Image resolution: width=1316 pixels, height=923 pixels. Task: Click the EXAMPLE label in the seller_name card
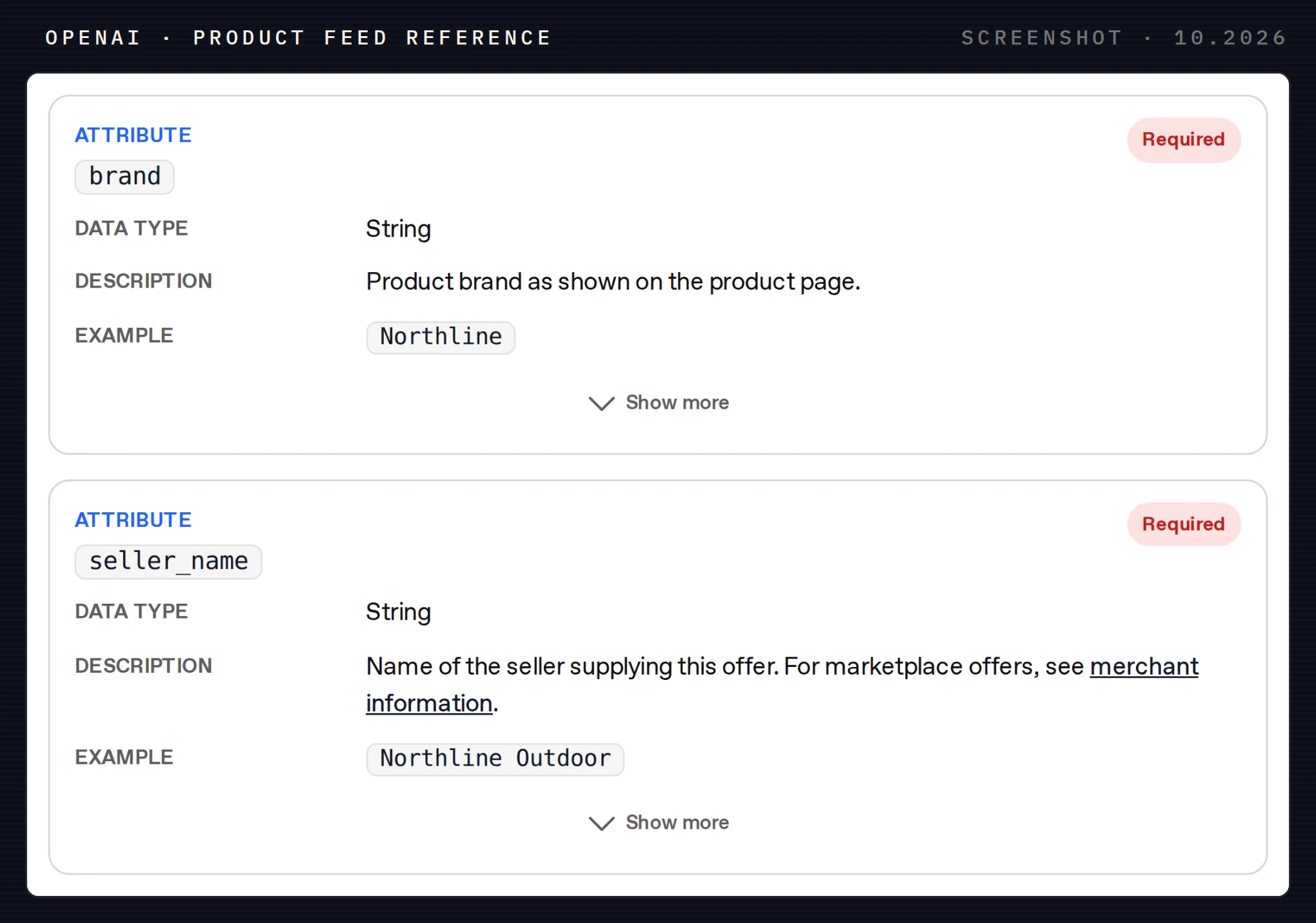tap(124, 757)
